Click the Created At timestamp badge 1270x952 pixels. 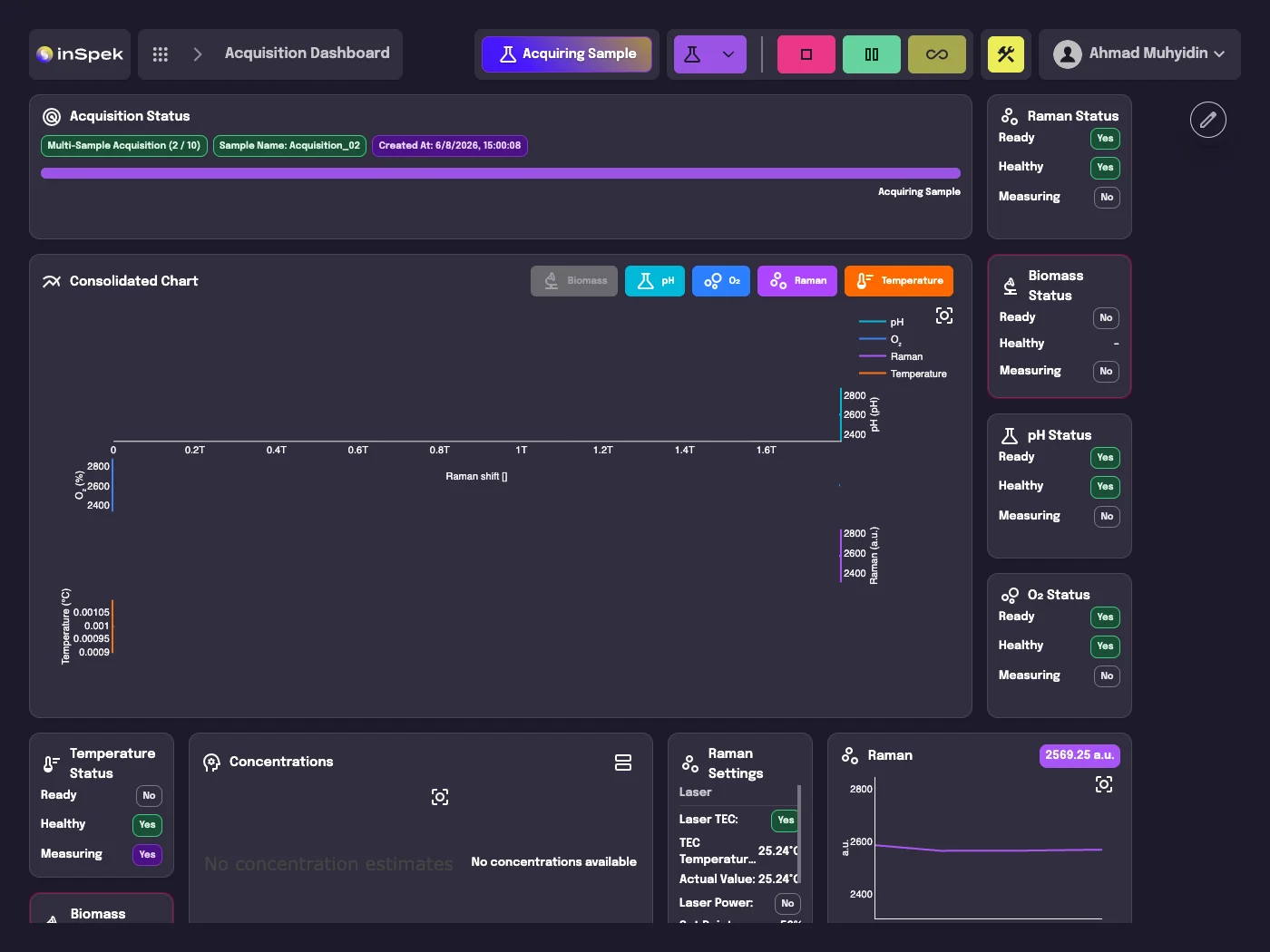point(450,146)
